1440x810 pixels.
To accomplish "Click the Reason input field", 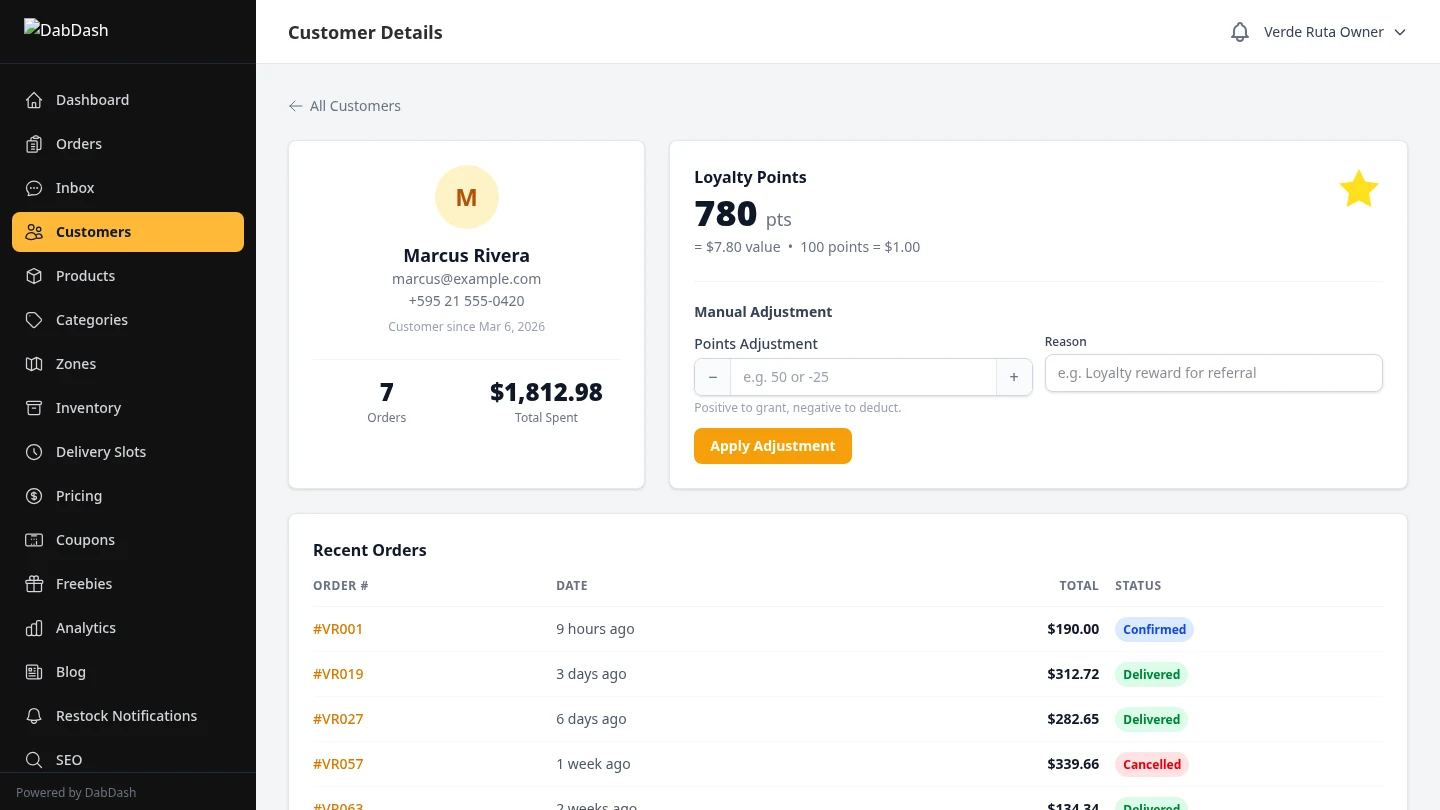I will (1213, 372).
